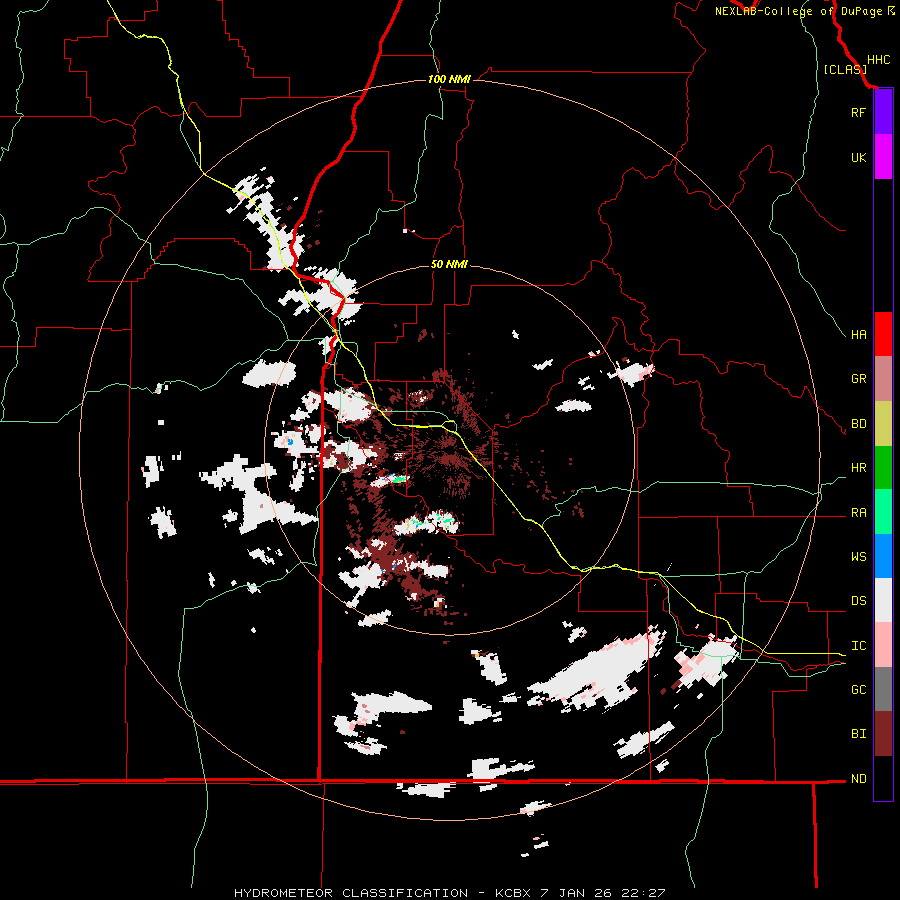Screen dimensions: 900x900
Task: Click the GR legend label
Action: pyautogui.click(x=858, y=379)
